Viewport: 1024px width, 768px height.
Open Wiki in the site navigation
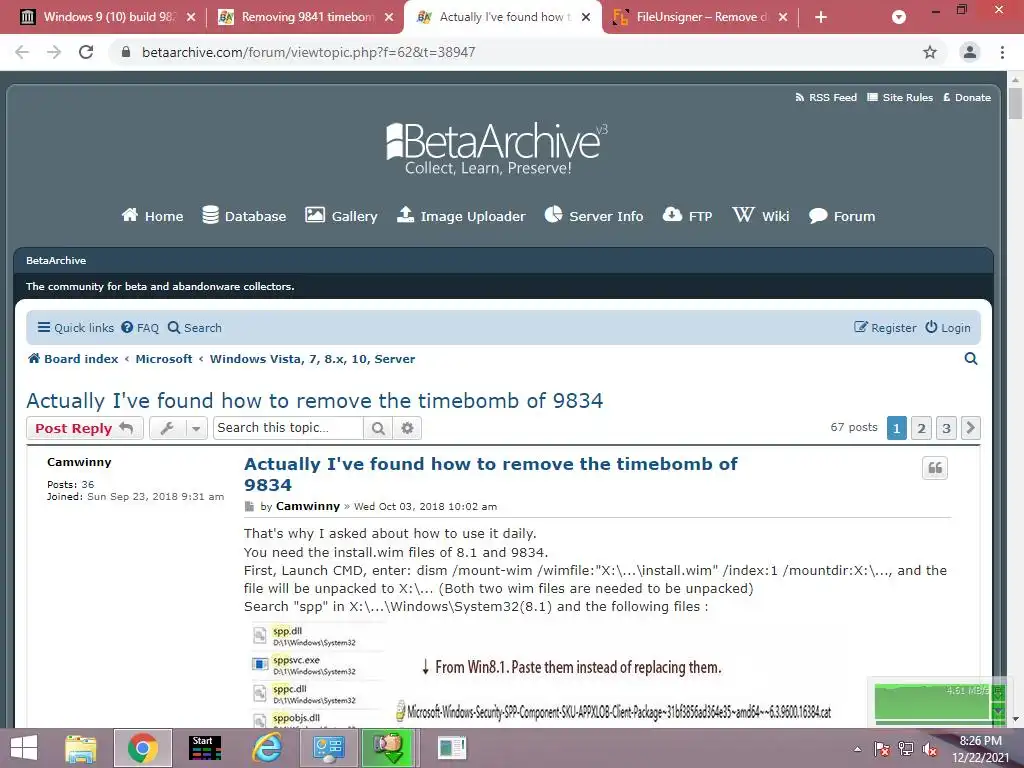[761, 216]
